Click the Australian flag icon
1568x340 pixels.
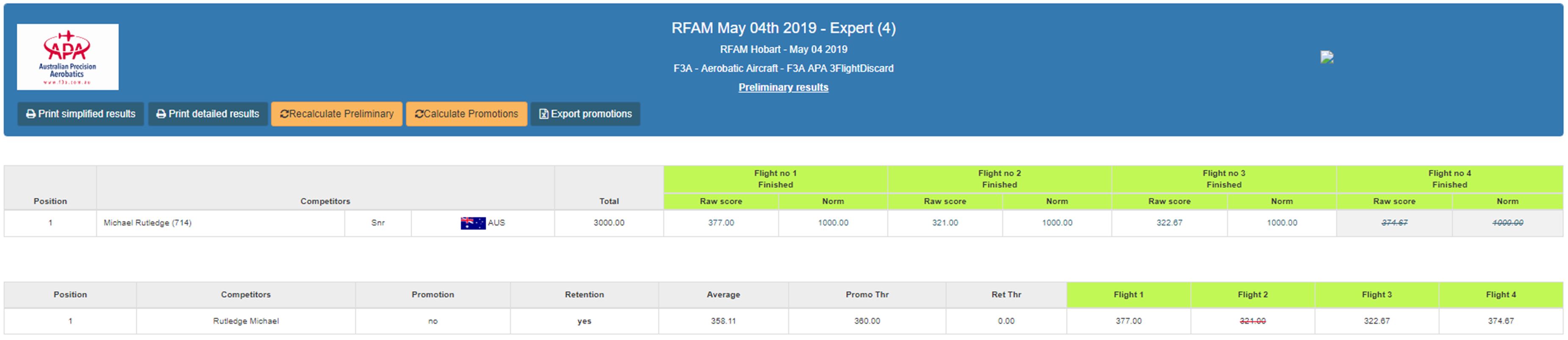472,223
